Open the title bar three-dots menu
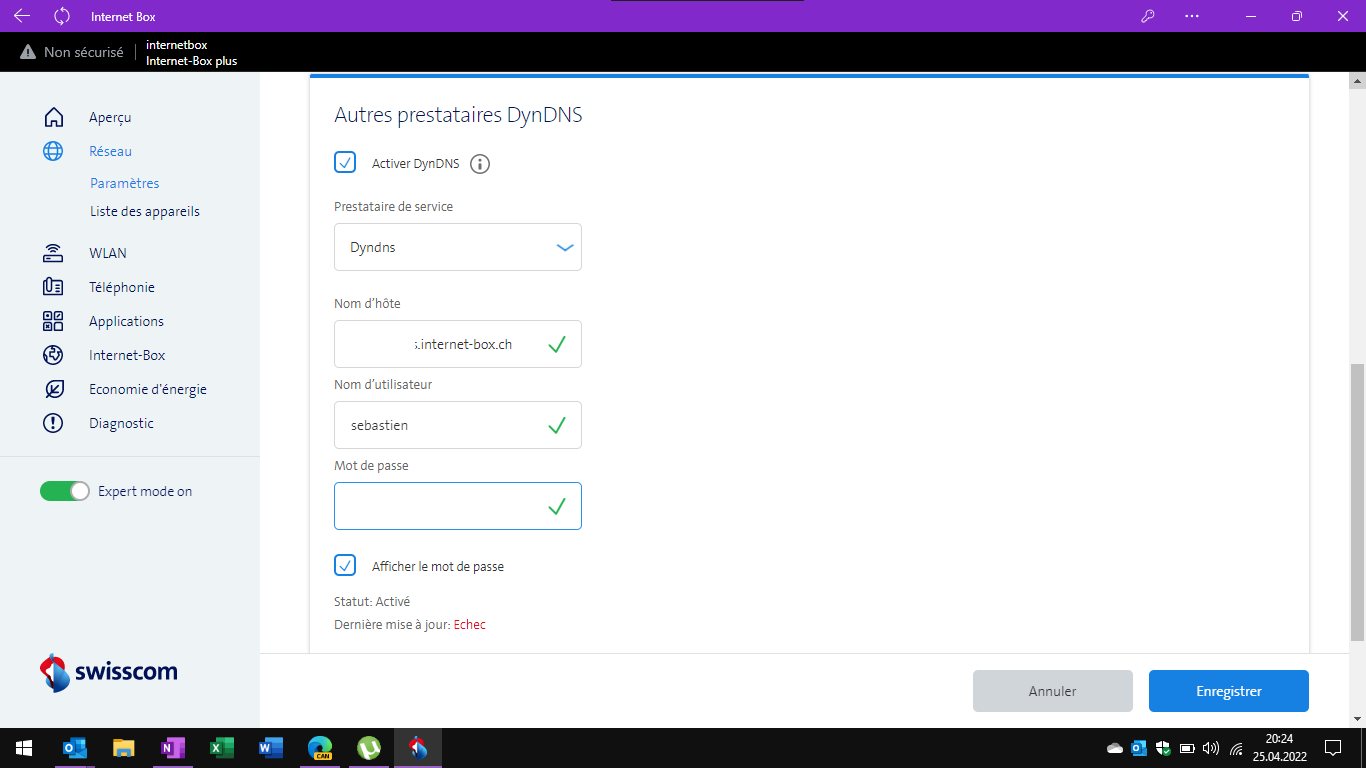The width and height of the screenshot is (1366, 768). coord(1191,16)
